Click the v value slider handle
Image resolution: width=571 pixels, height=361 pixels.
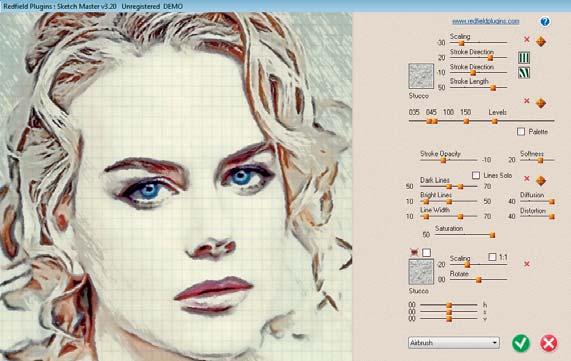click(449, 319)
